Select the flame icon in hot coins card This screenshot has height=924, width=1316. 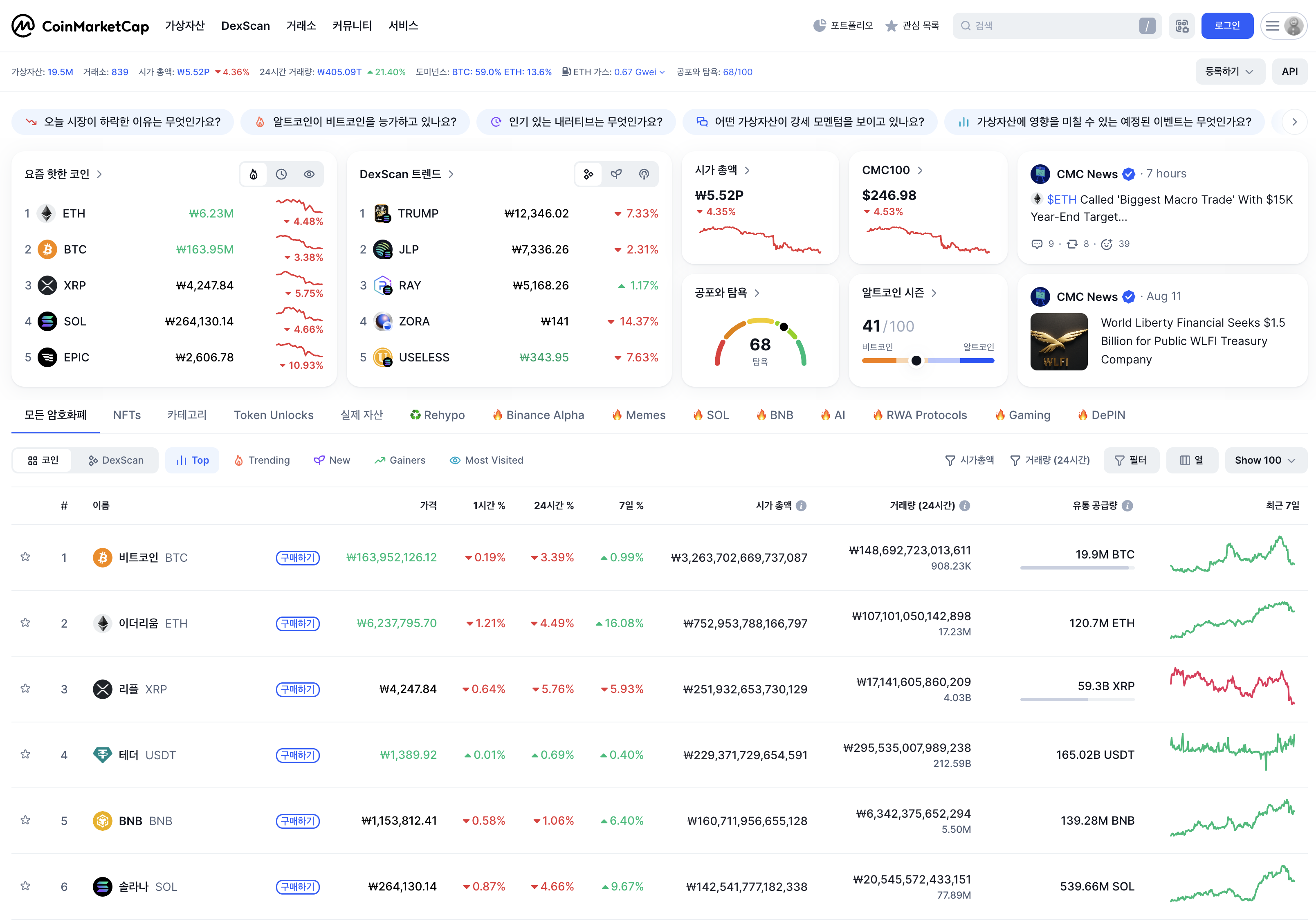pos(253,174)
